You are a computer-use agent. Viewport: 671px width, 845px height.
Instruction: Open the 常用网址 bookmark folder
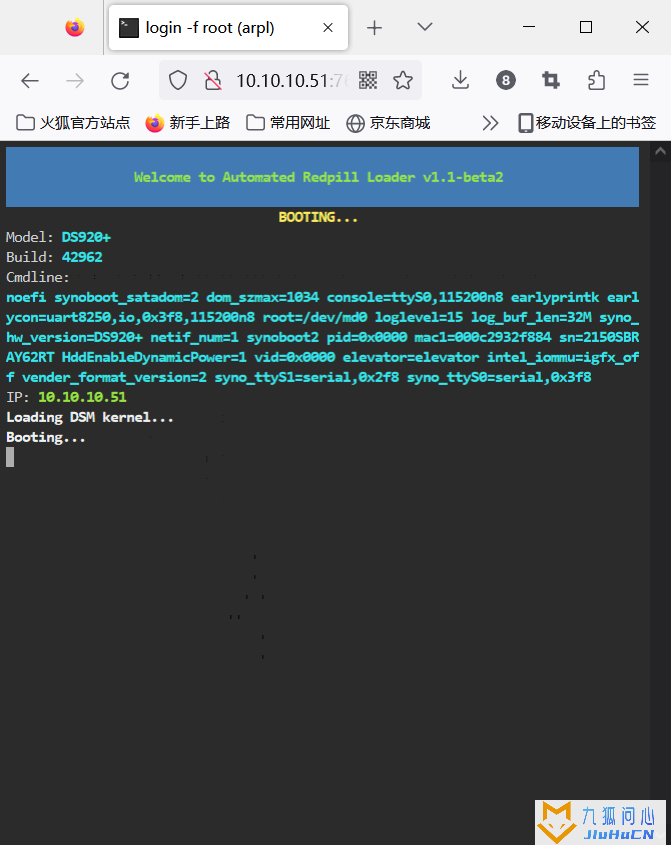pyautogui.click(x=288, y=123)
